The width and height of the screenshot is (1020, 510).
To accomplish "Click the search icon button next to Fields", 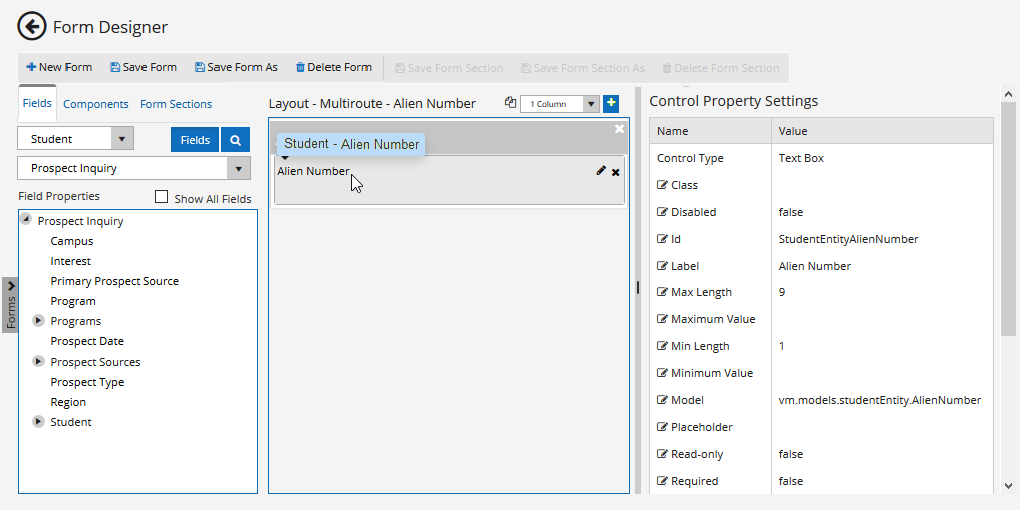I will 235,140.
